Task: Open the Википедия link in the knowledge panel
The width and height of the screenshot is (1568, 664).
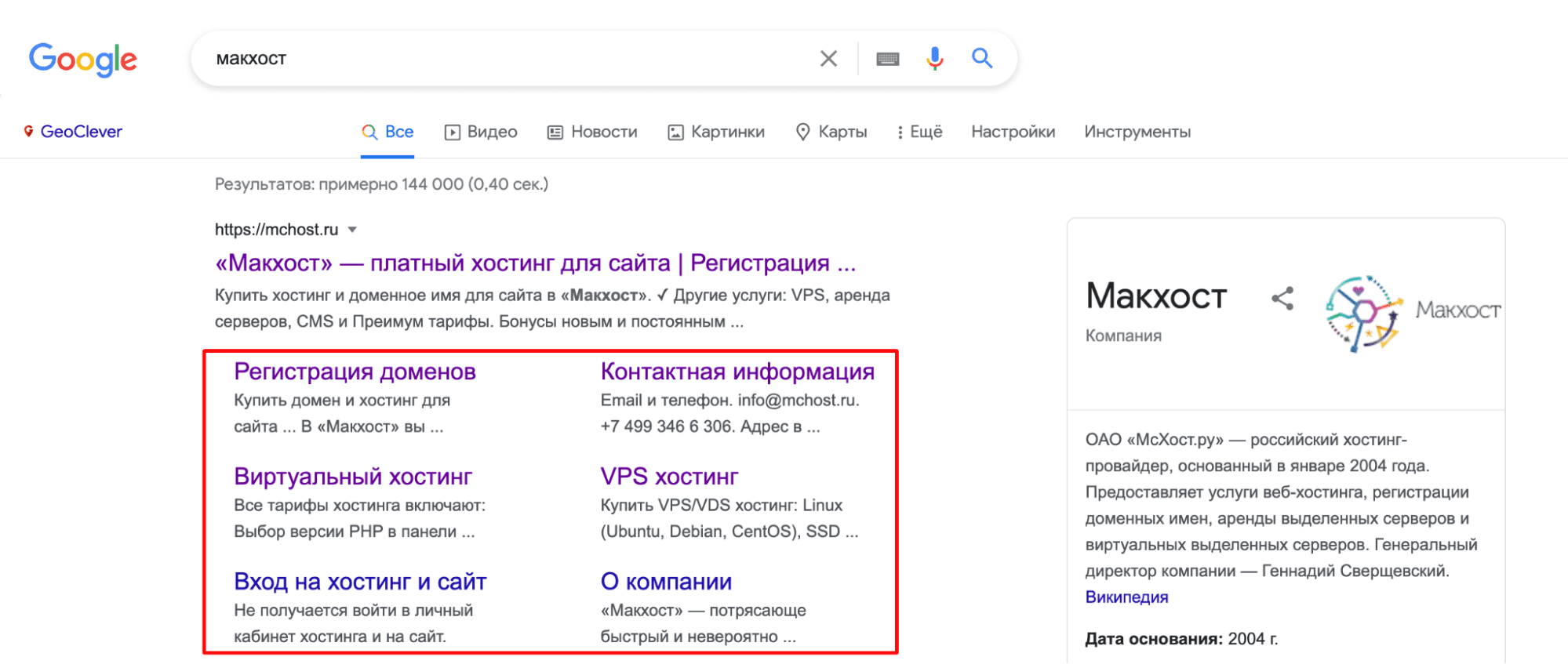Action: tap(1126, 597)
